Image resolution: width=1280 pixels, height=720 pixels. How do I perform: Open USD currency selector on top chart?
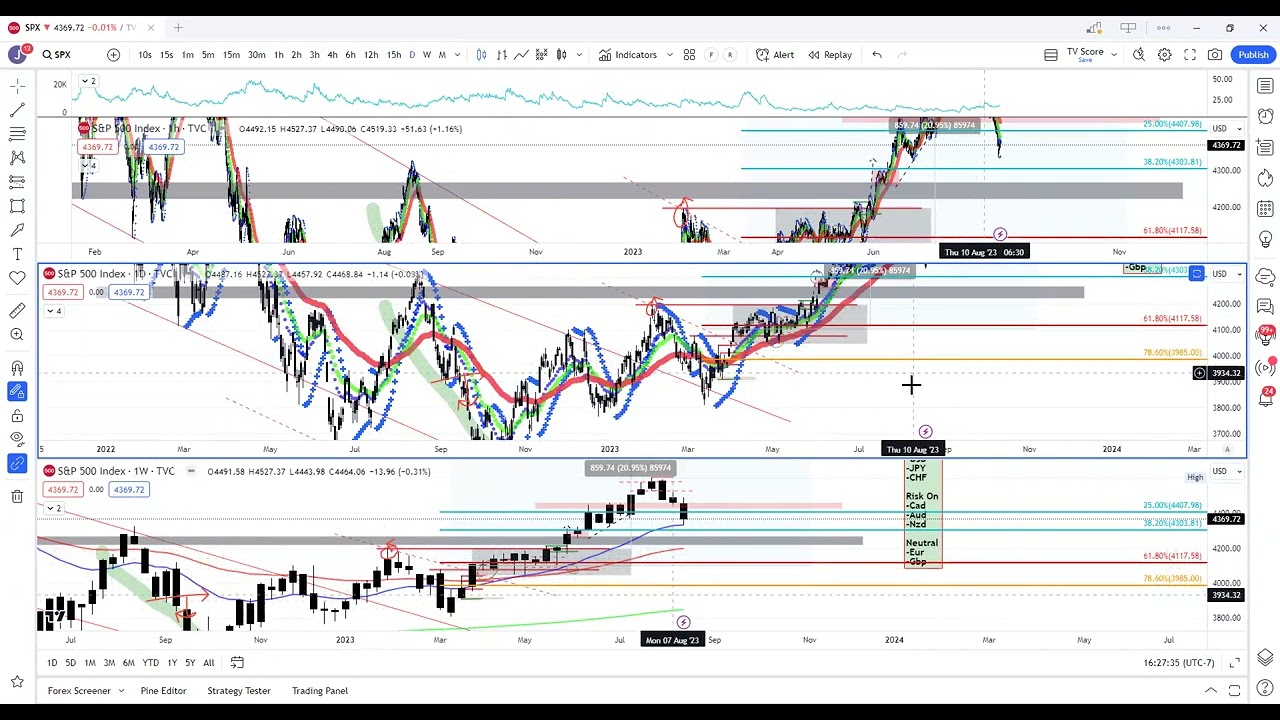coord(1226,128)
